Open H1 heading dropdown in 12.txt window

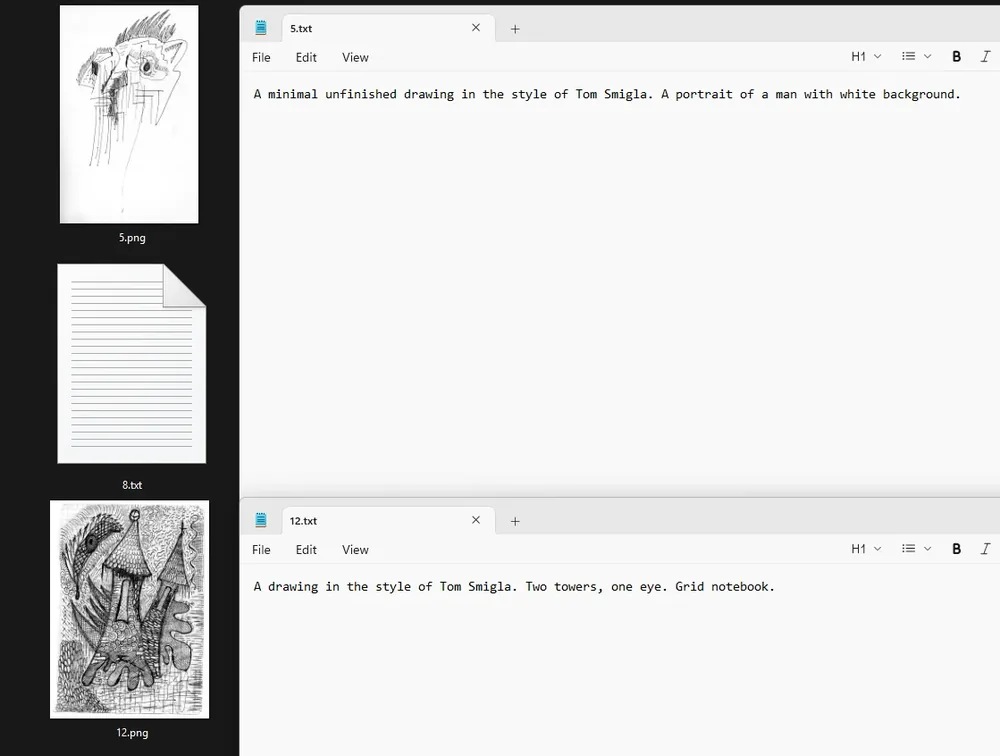point(866,549)
